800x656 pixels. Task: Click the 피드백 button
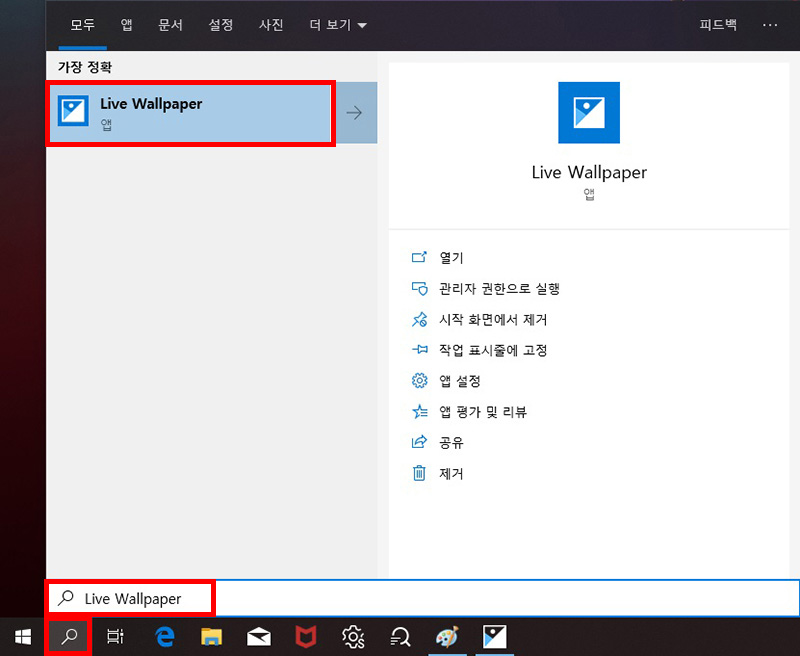point(718,24)
